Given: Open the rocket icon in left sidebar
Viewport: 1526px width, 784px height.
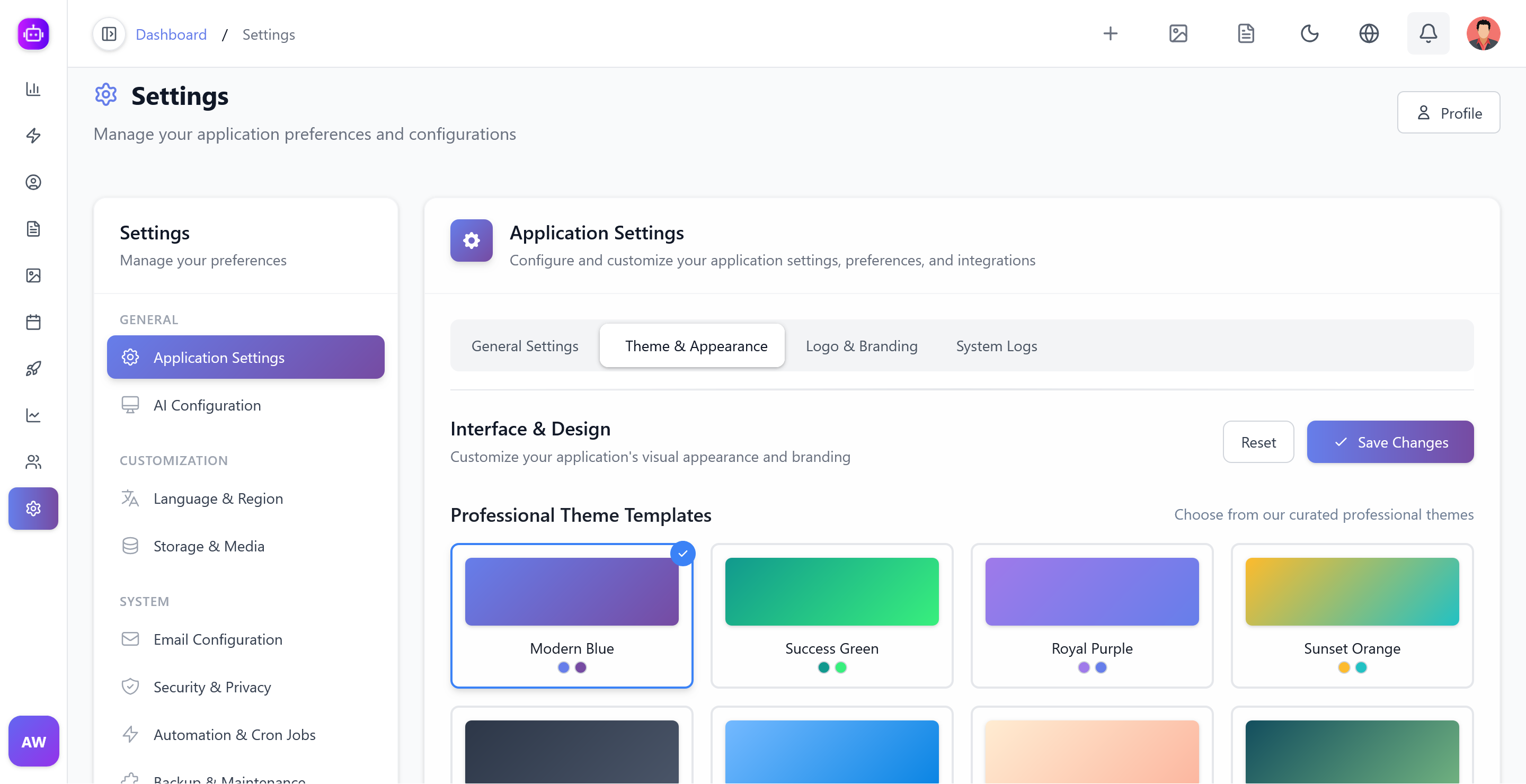Looking at the screenshot, I should [33, 368].
